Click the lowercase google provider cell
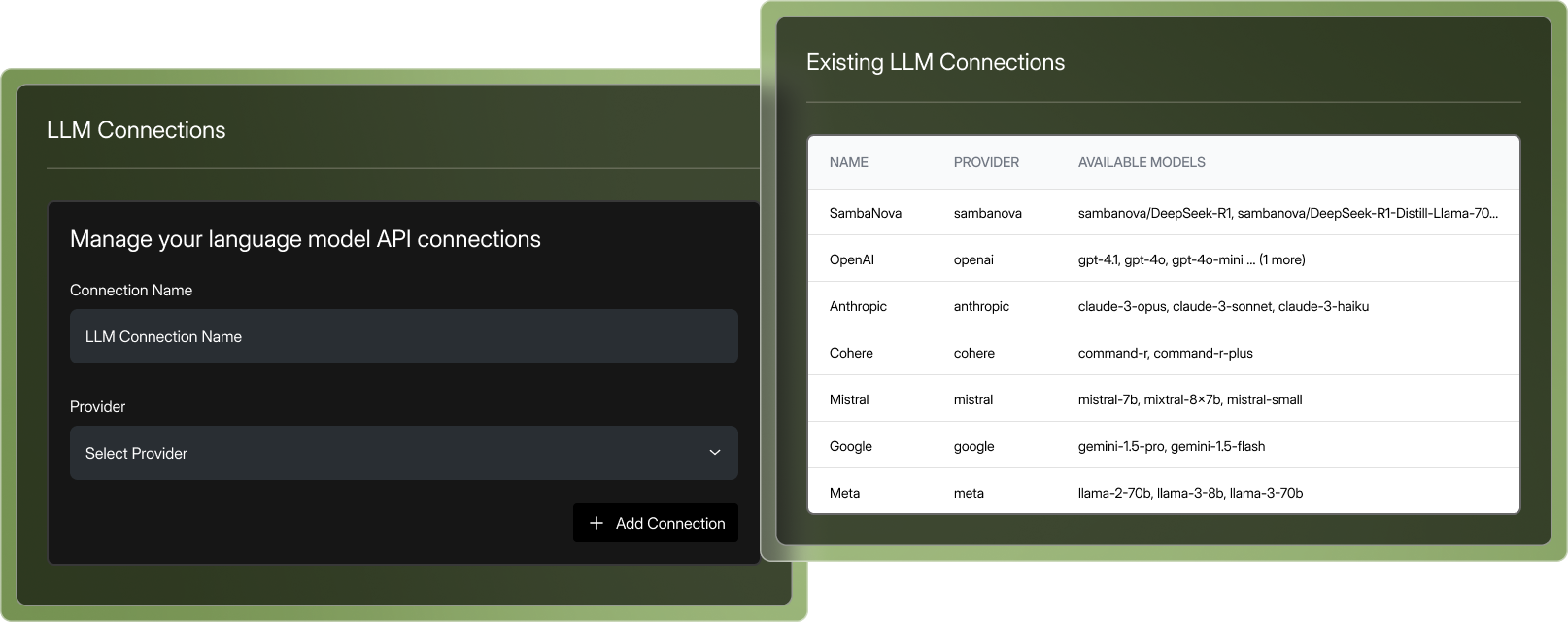This screenshot has width=1568, height=622. [x=974, y=446]
